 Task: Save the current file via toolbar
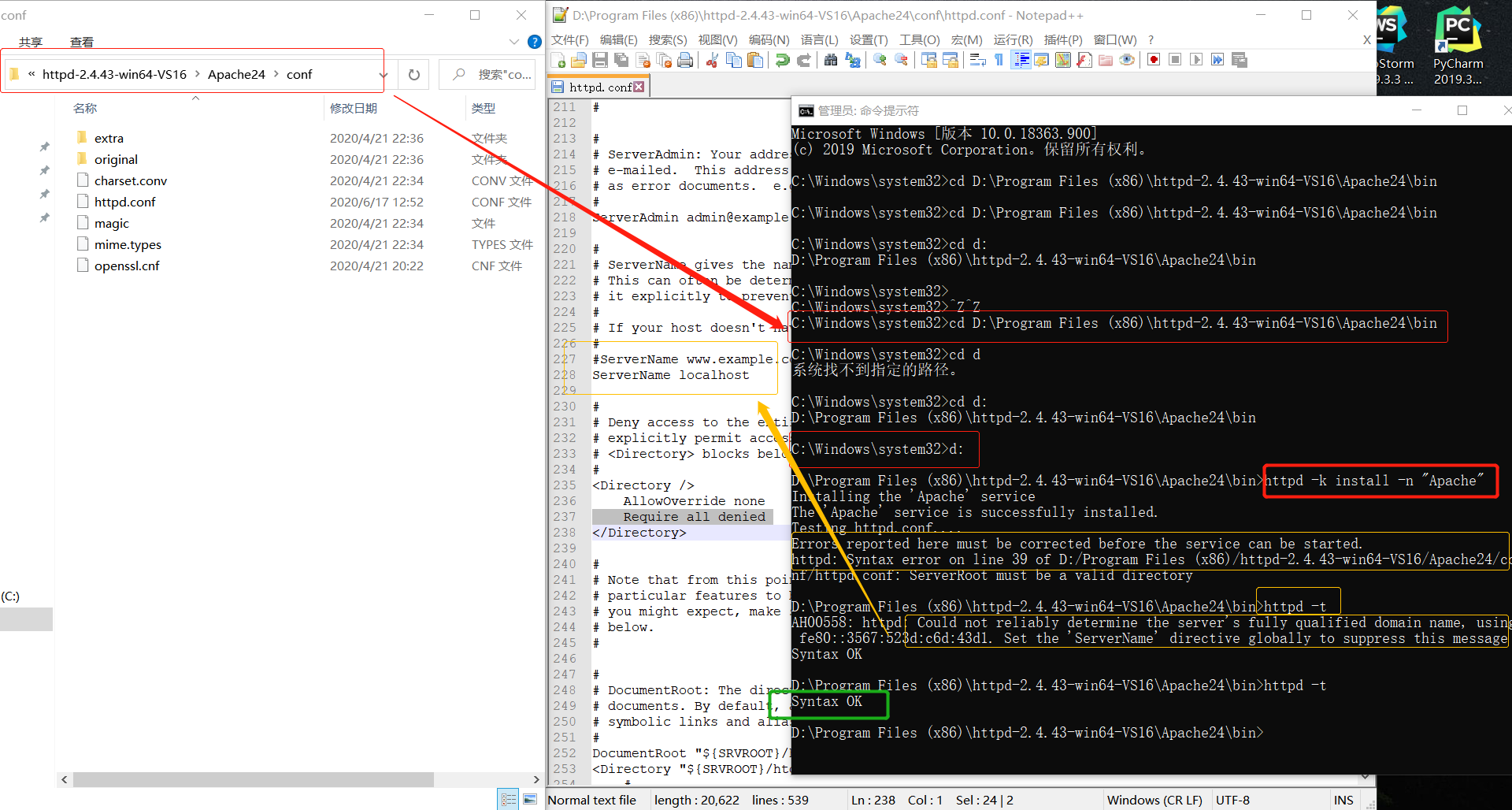pos(600,60)
